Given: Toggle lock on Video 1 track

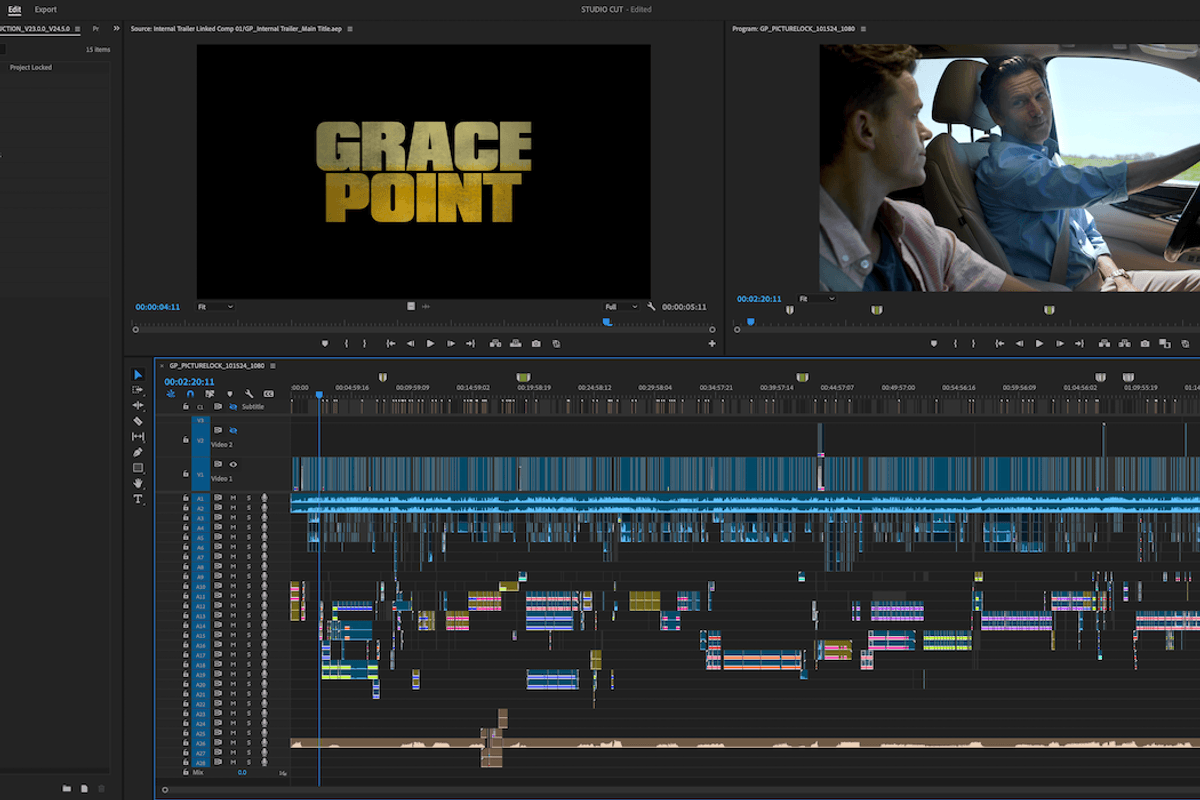Looking at the screenshot, I should pos(185,473).
